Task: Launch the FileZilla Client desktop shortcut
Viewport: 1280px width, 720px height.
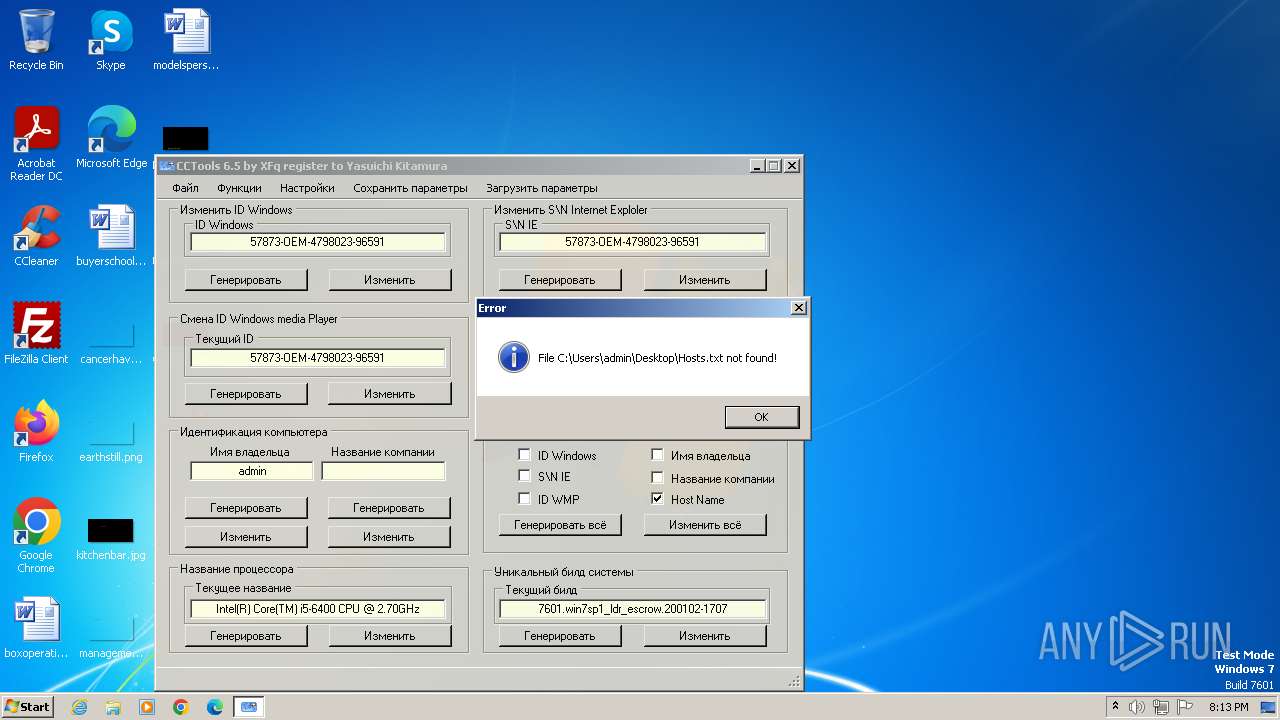Action: (x=36, y=334)
